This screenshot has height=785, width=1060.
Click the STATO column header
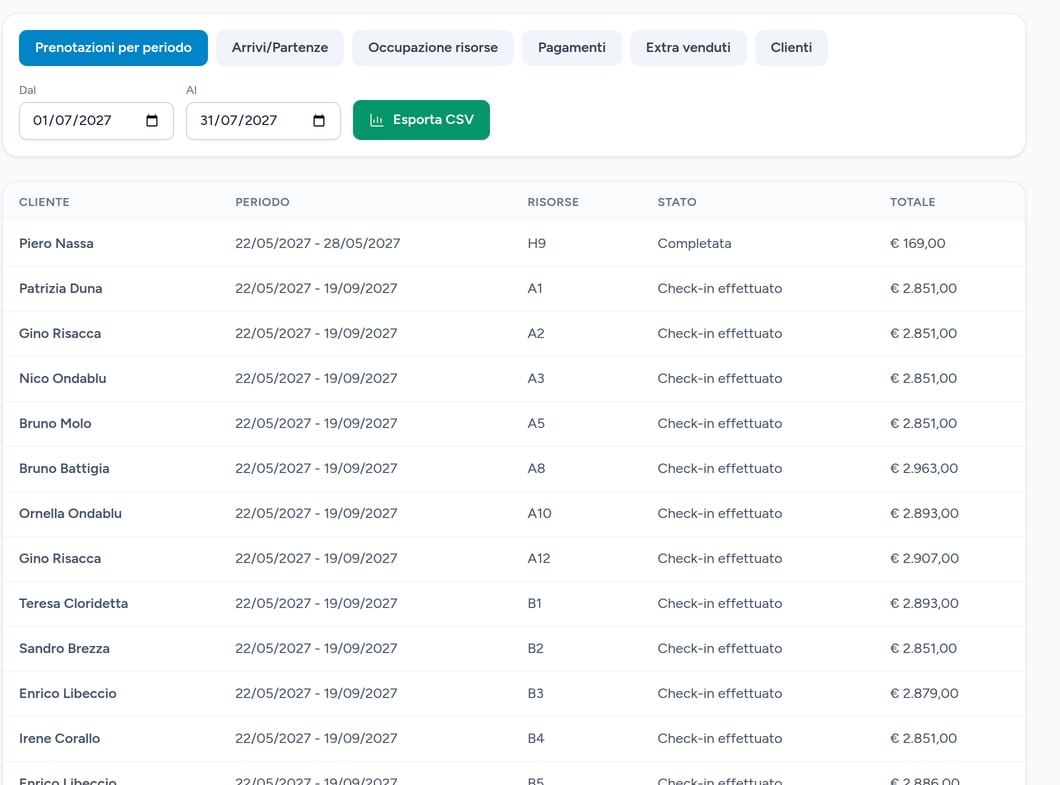click(x=677, y=202)
